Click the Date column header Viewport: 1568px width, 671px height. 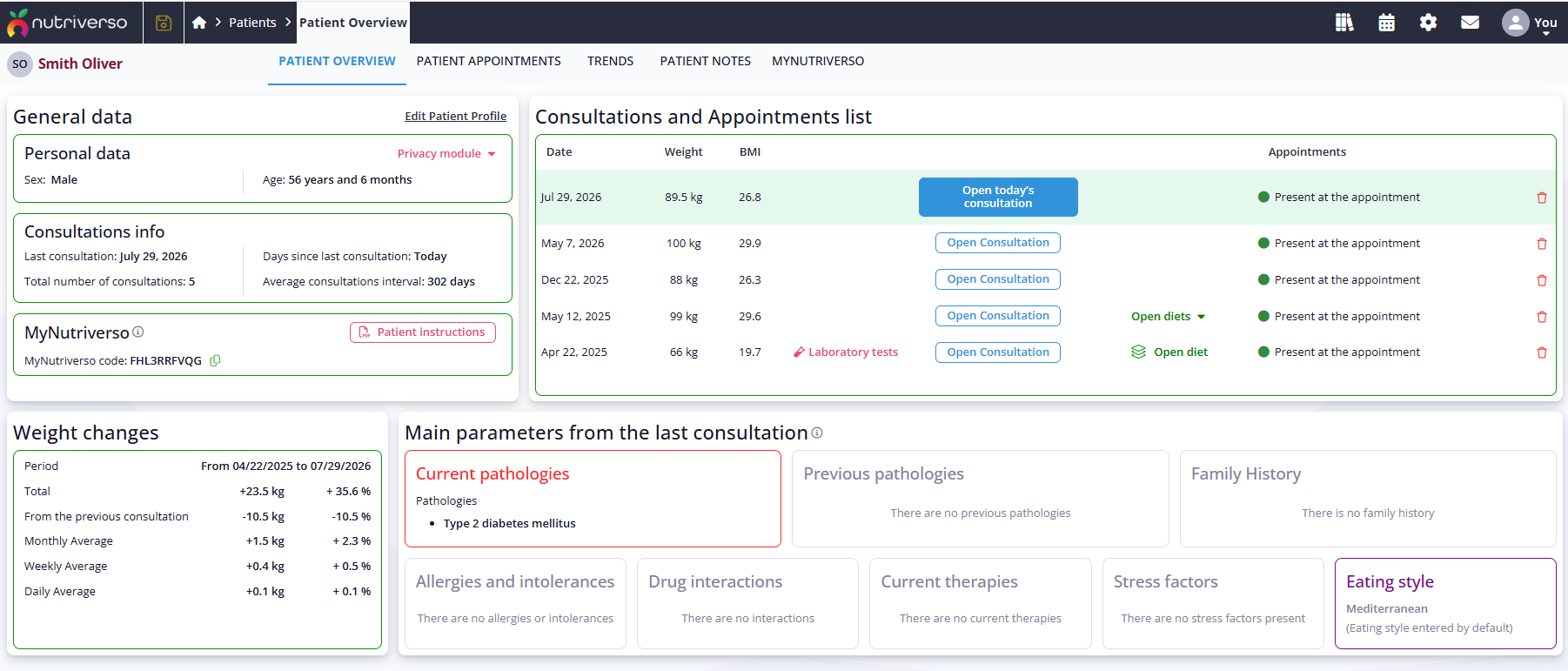[x=559, y=151]
